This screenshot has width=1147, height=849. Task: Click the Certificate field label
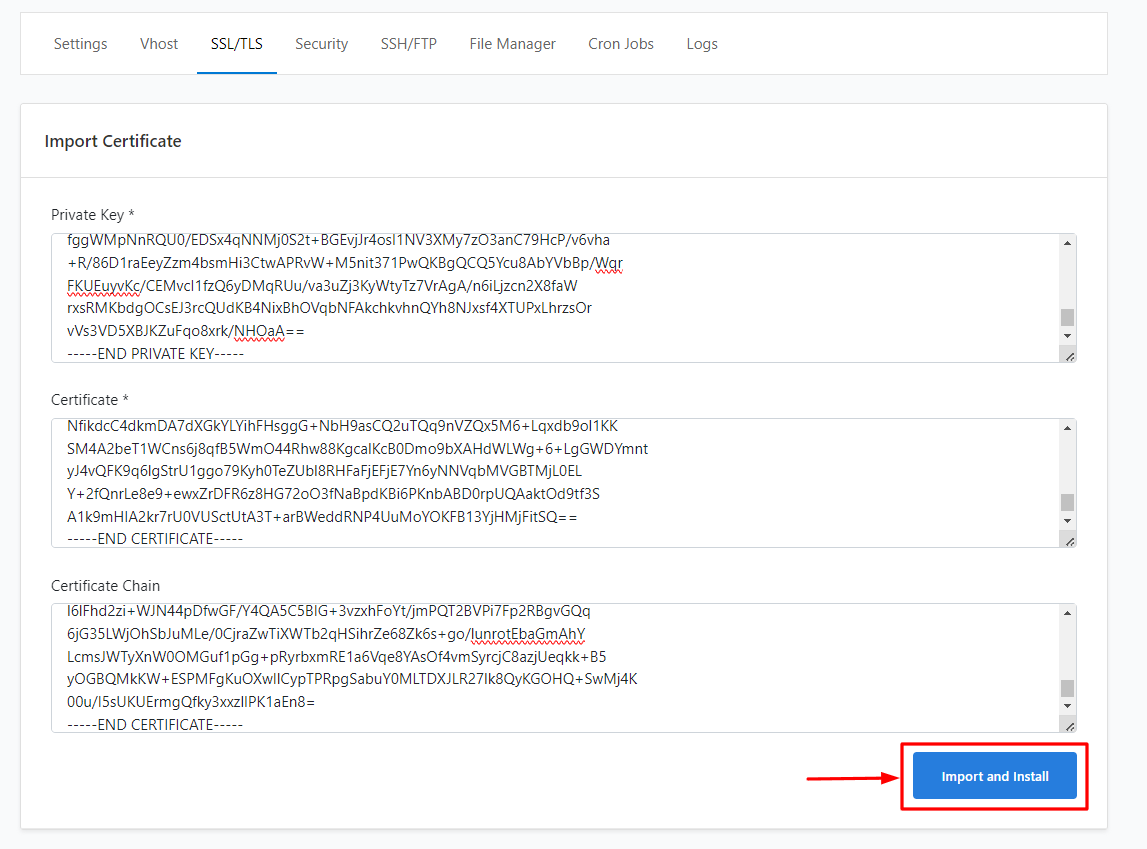point(89,399)
